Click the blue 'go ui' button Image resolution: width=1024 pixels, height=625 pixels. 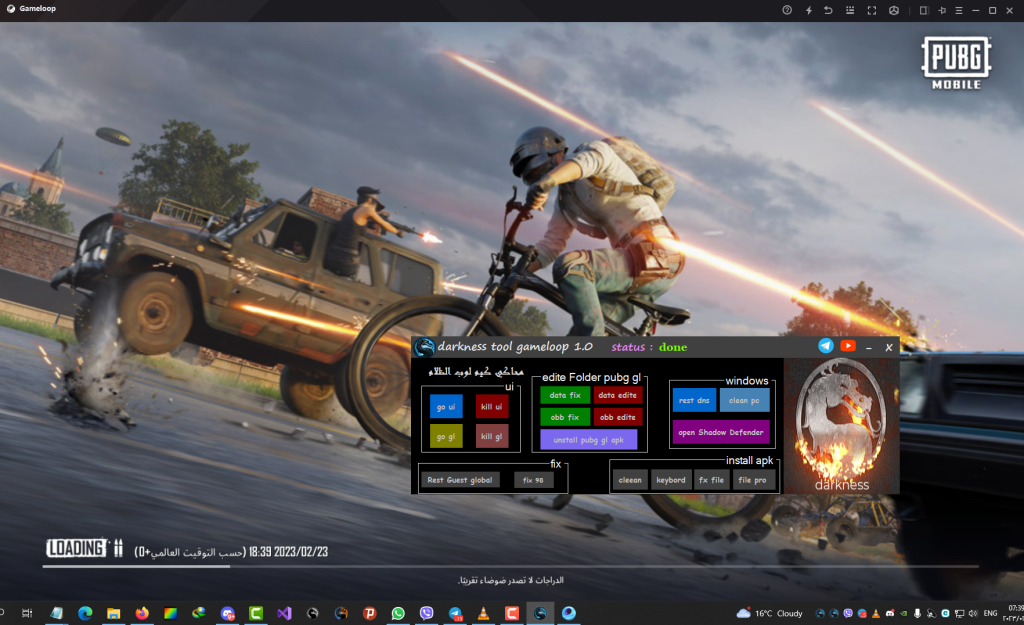446,406
